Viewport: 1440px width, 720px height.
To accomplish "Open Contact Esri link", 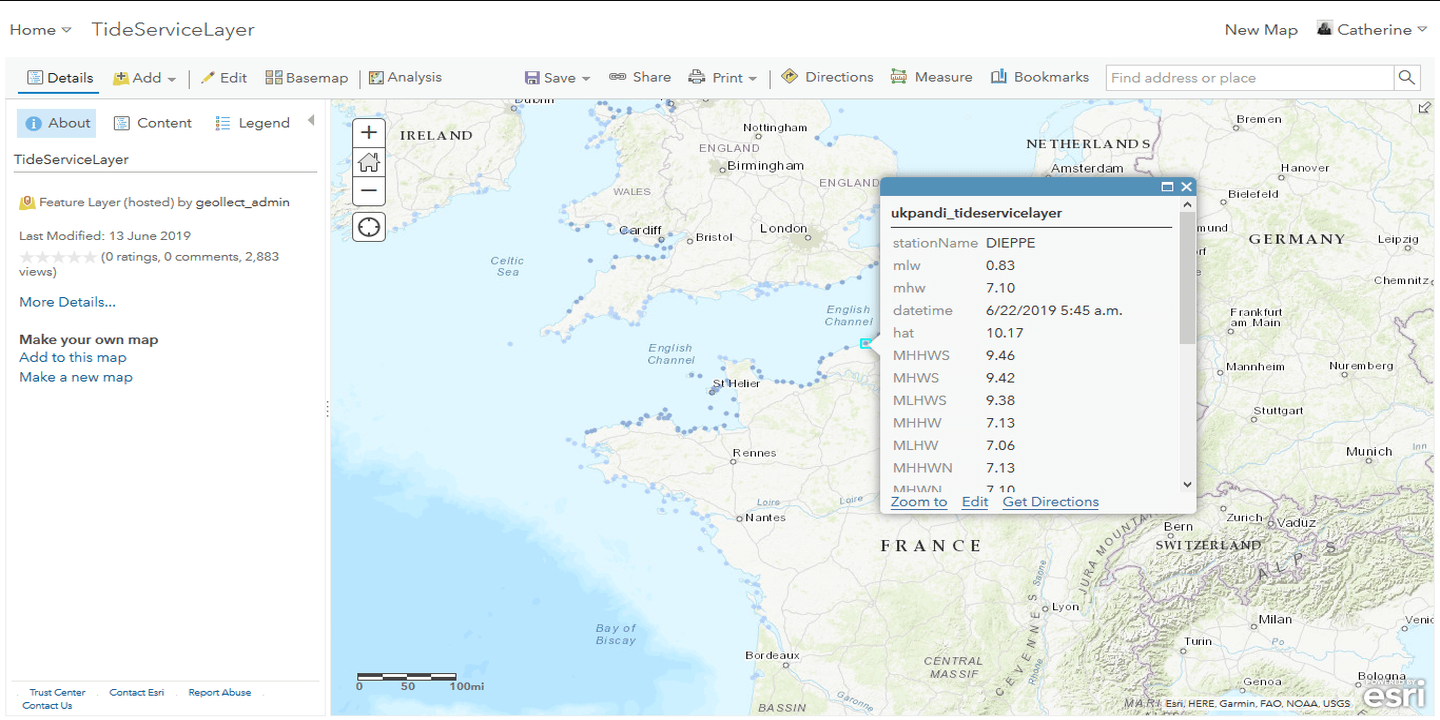I will [x=137, y=693].
